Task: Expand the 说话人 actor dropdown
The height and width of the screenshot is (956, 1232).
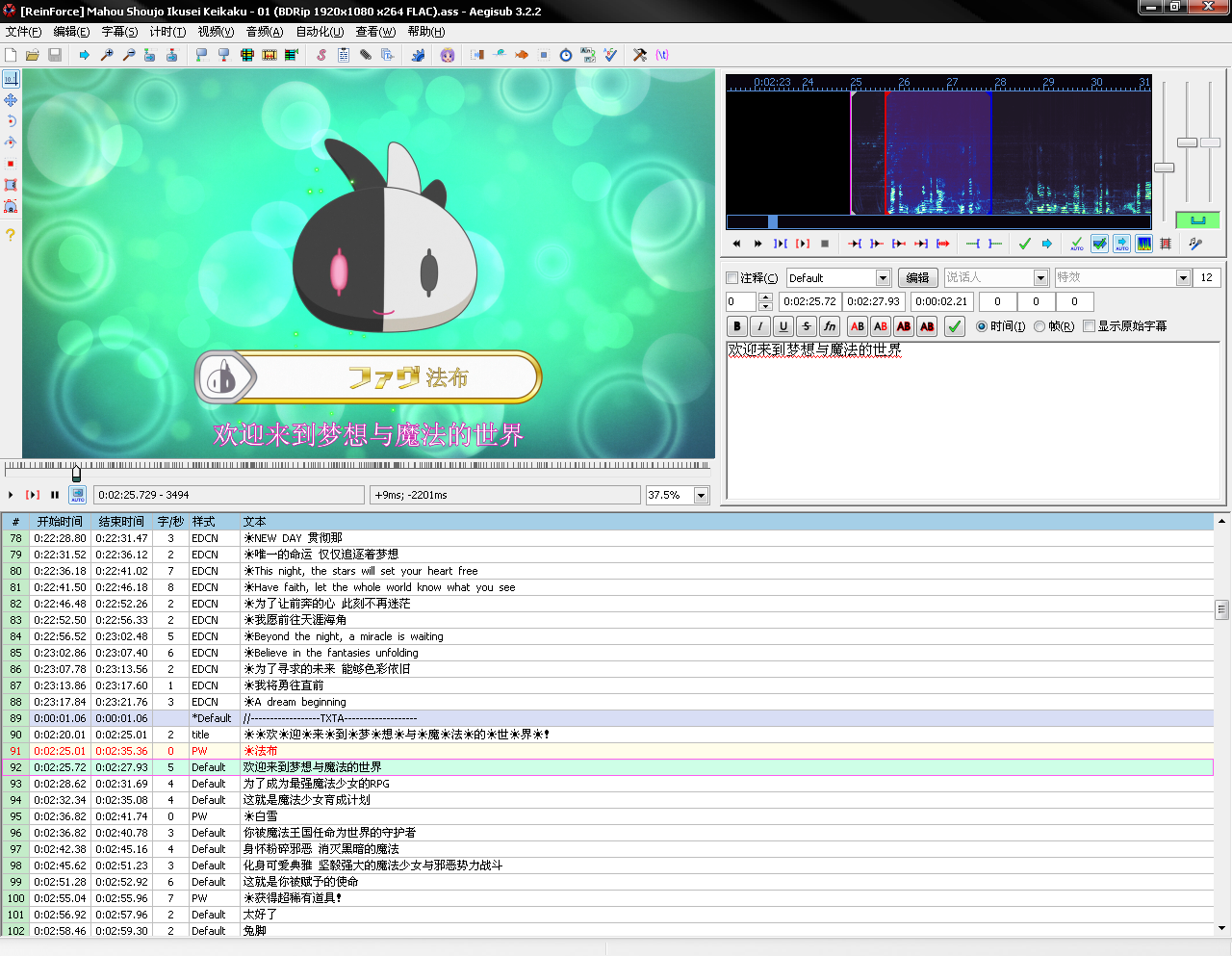Action: pos(1040,278)
